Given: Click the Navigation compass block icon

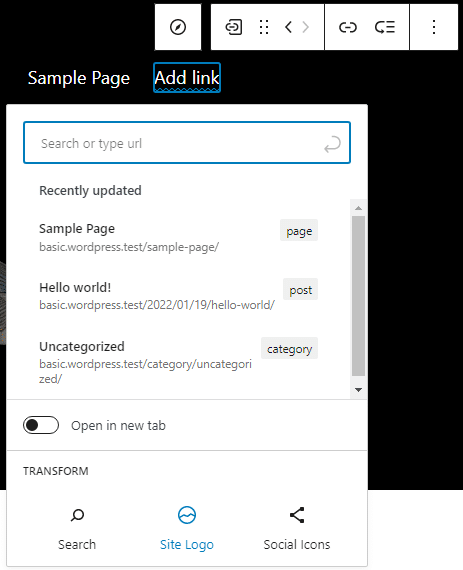Looking at the screenshot, I should [178, 27].
